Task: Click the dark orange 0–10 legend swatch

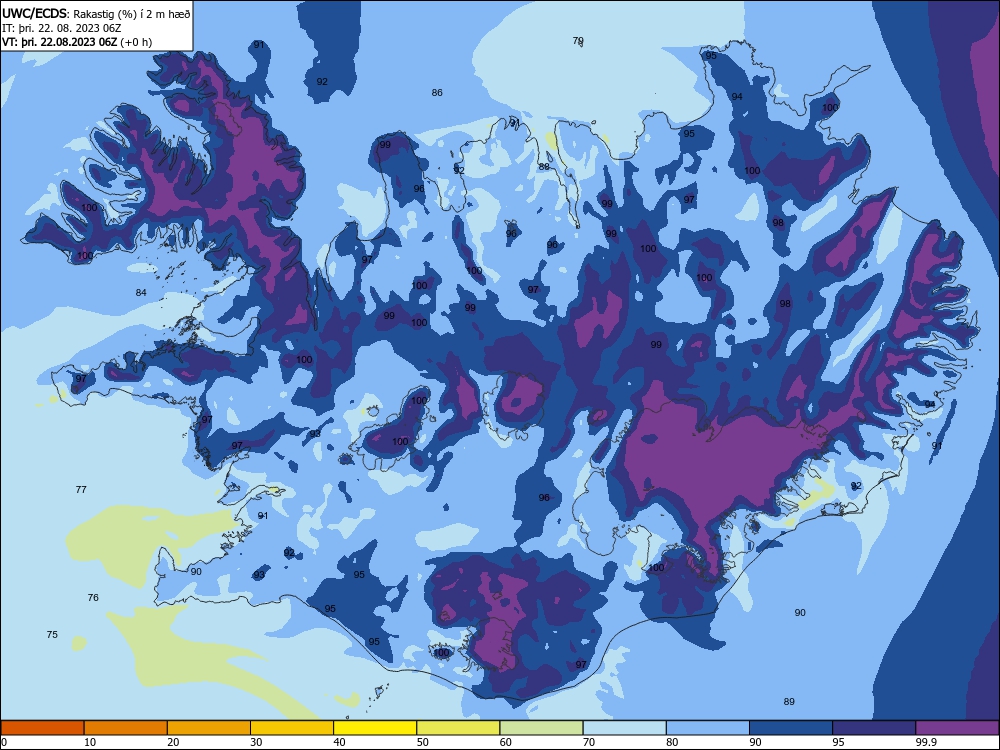Action: pos(42,728)
